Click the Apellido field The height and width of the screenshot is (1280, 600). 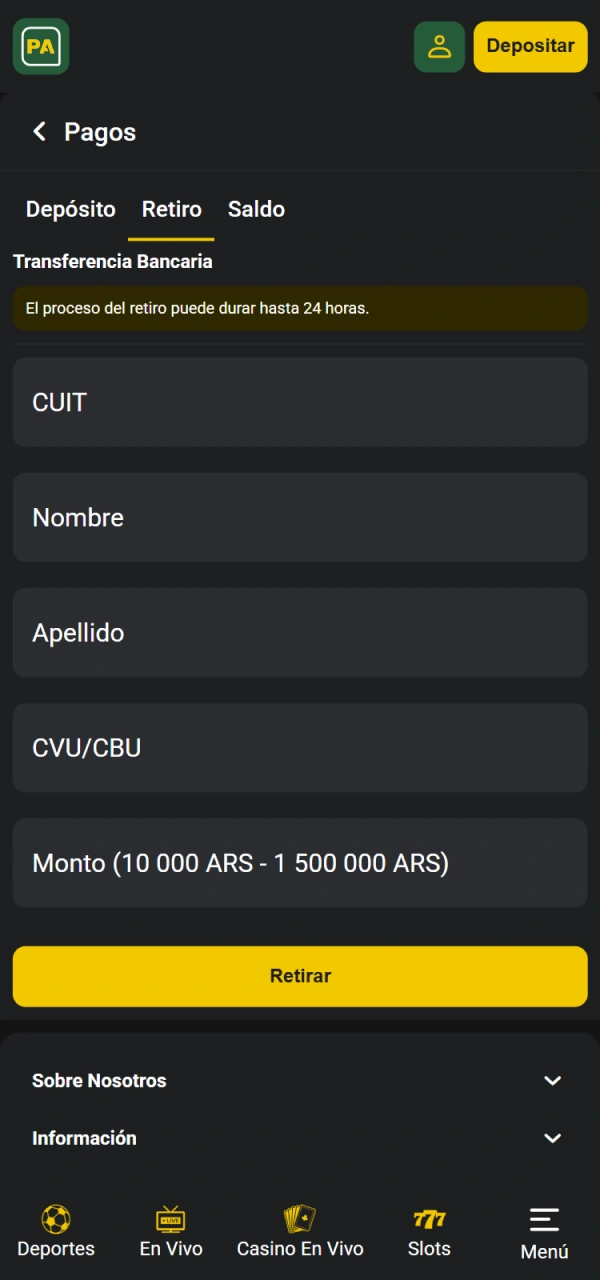pyautogui.click(x=300, y=632)
